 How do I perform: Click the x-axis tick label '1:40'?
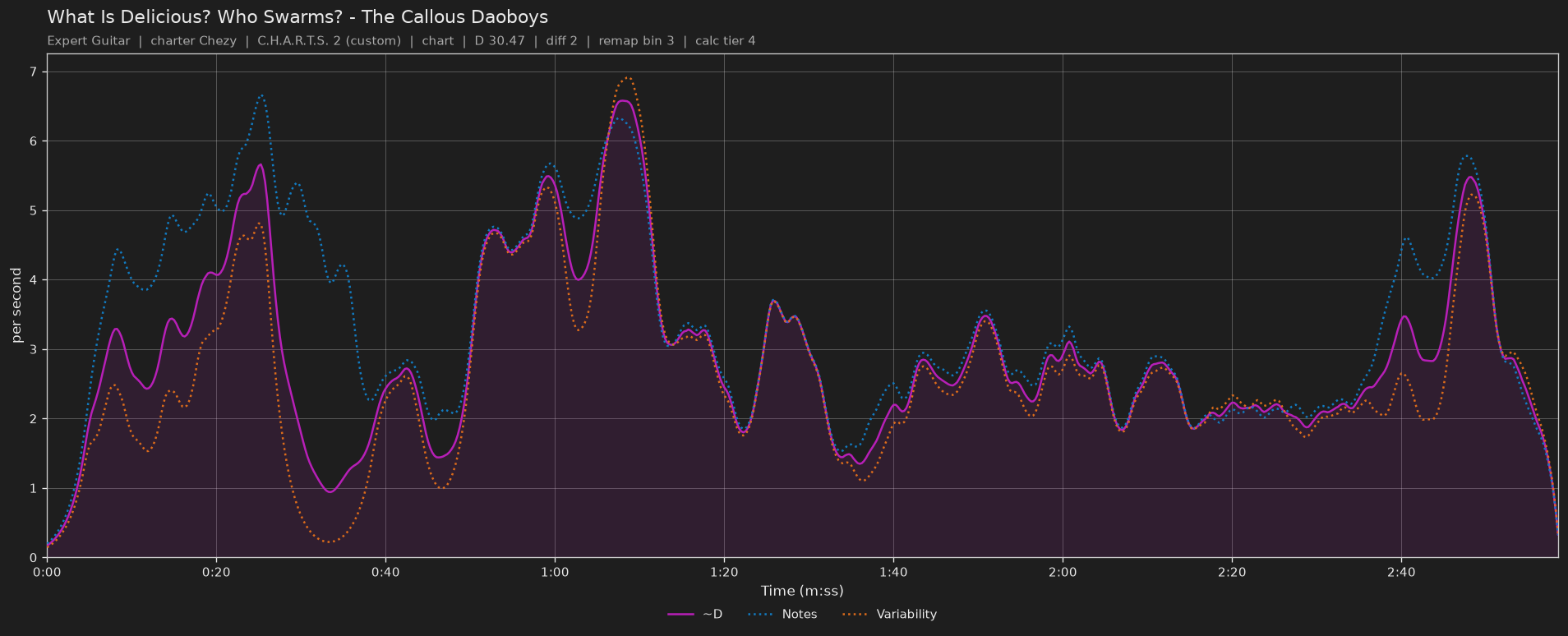893,572
